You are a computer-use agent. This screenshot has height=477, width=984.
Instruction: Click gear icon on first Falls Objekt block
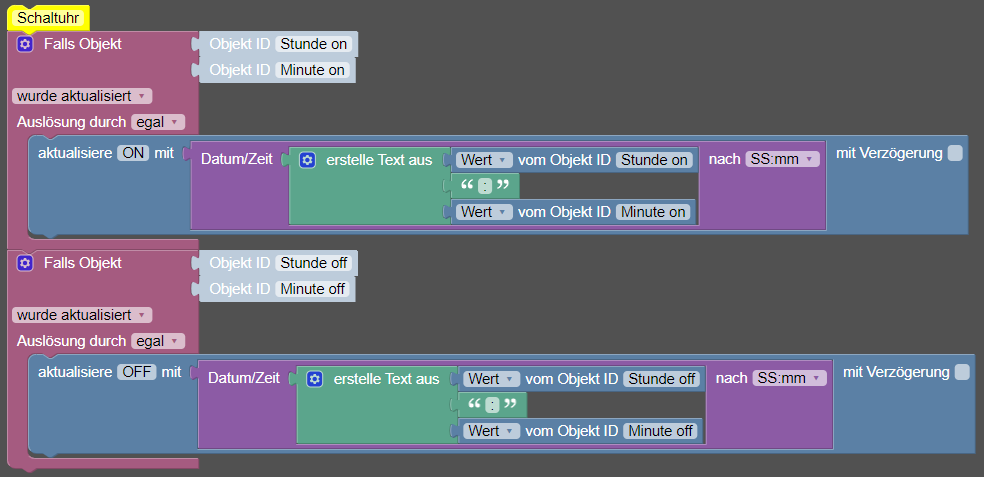(x=25, y=44)
